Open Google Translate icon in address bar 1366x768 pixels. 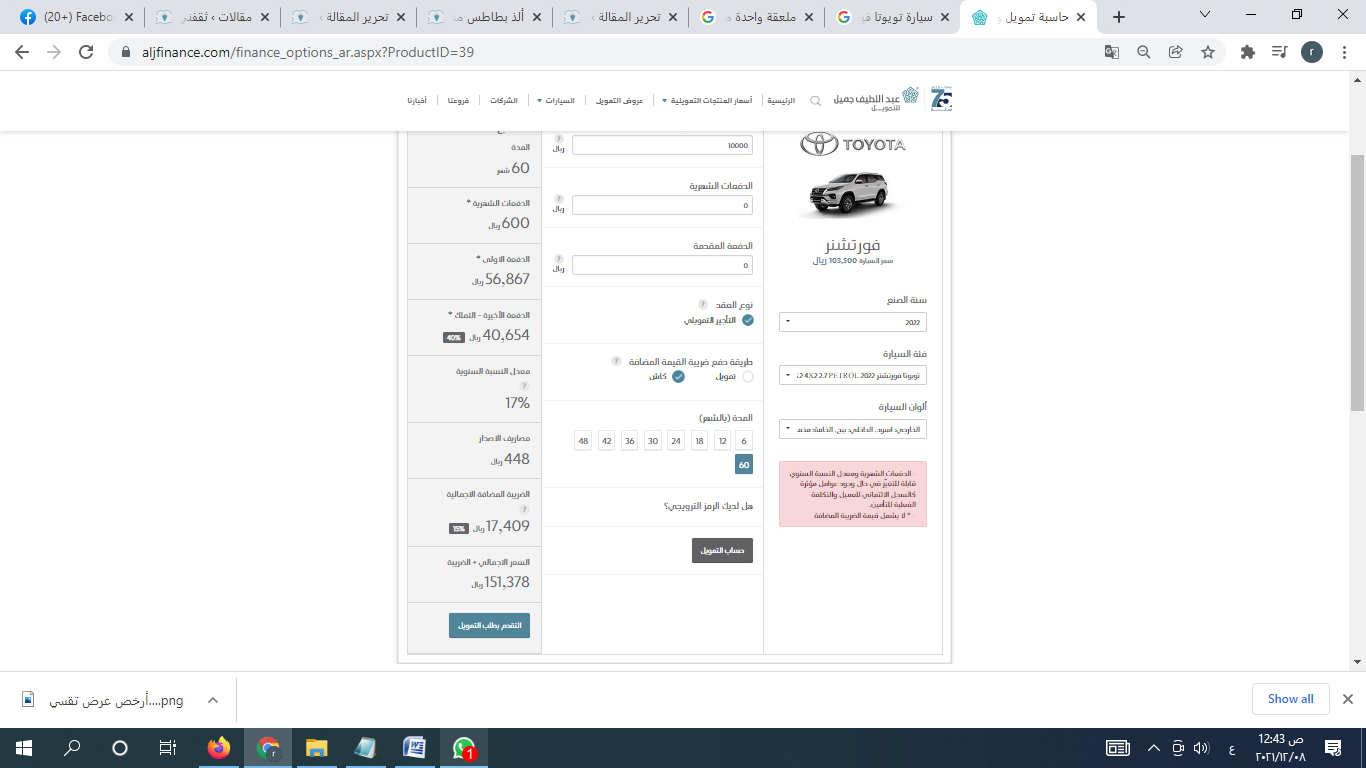pyautogui.click(x=1112, y=52)
